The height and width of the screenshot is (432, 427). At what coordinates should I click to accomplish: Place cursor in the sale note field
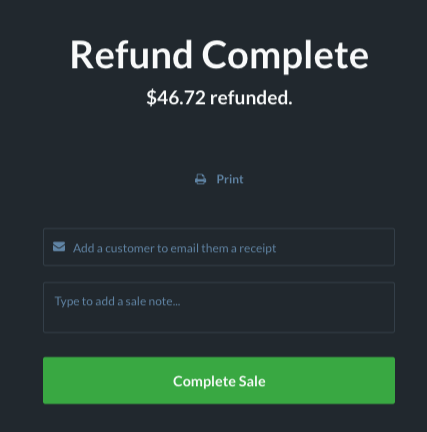[x=219, y=307]
